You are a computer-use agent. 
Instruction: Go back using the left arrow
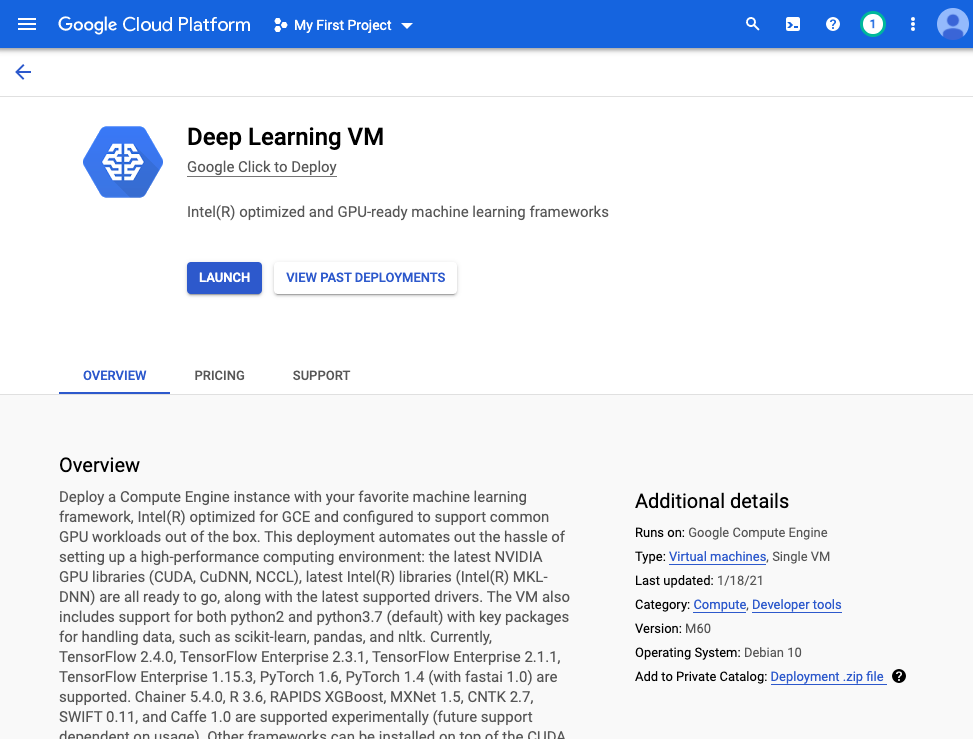(23, 72)
